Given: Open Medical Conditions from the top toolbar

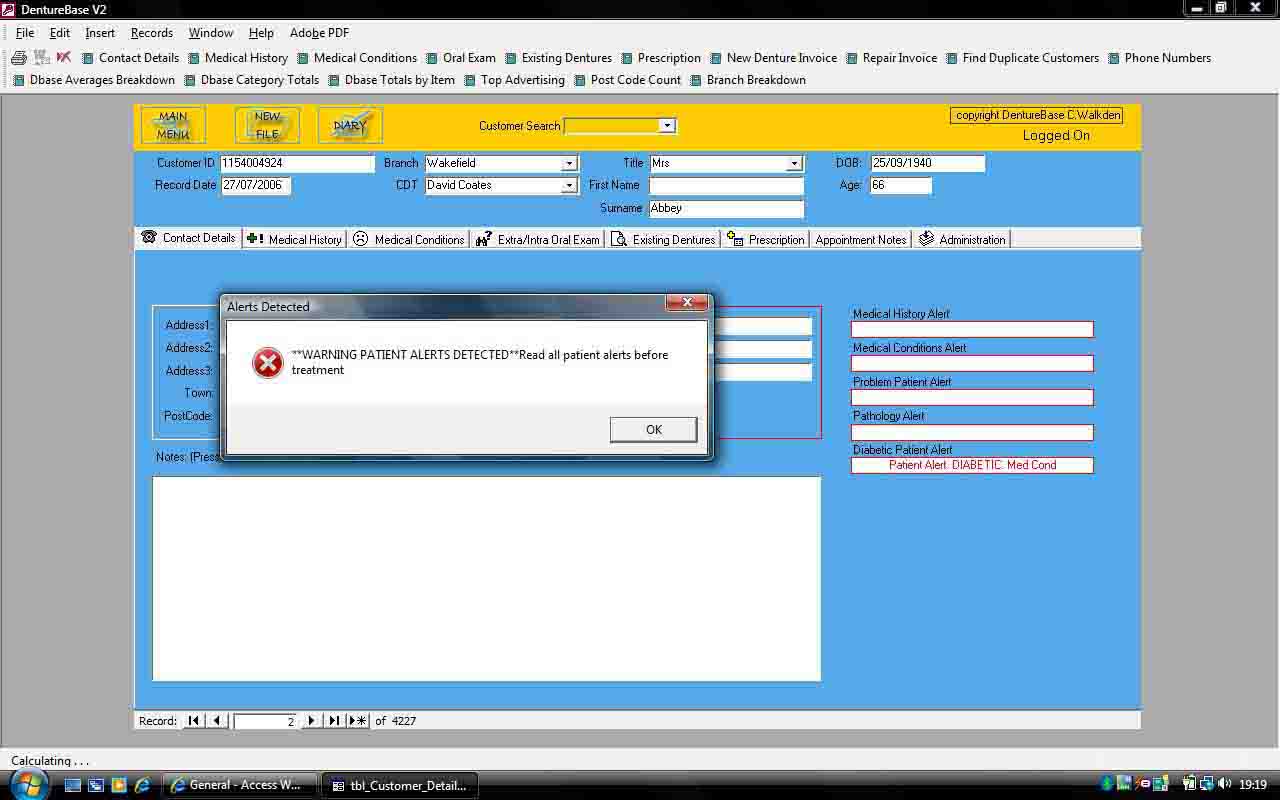Looking at the screenshot, I should pos(357,58).
